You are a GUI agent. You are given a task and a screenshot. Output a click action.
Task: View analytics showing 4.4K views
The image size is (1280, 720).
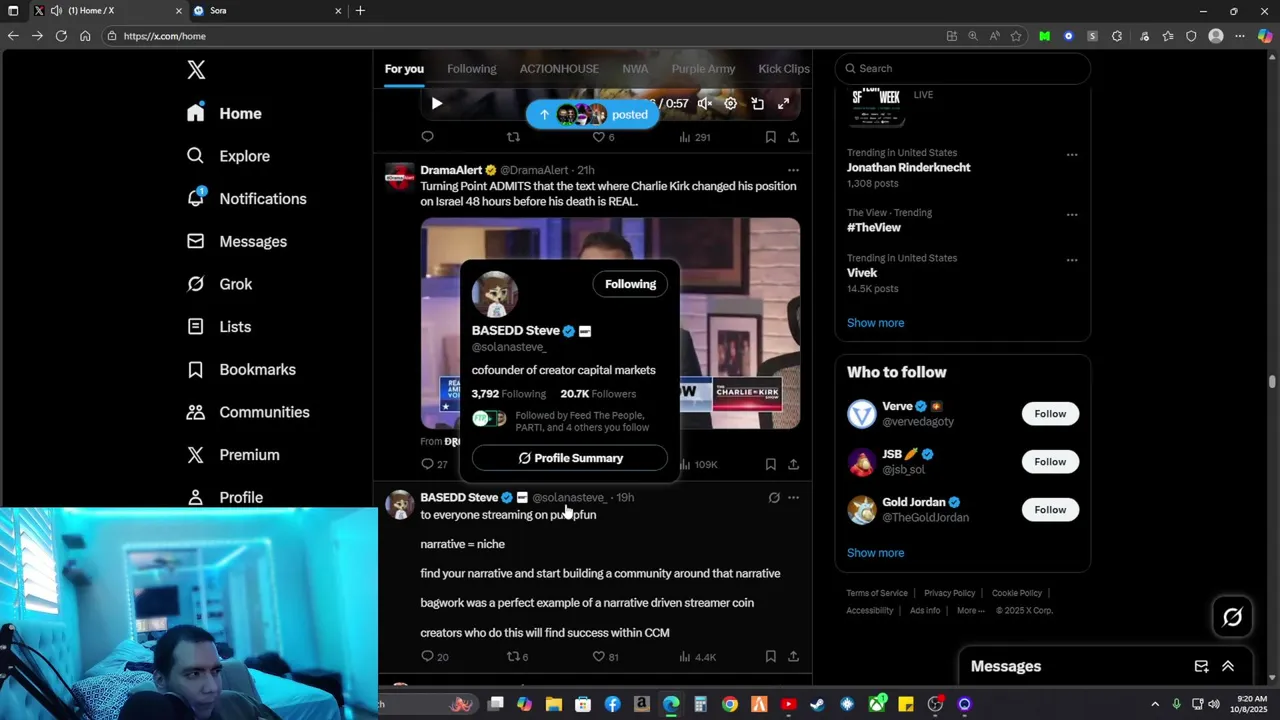click(697, 657)
